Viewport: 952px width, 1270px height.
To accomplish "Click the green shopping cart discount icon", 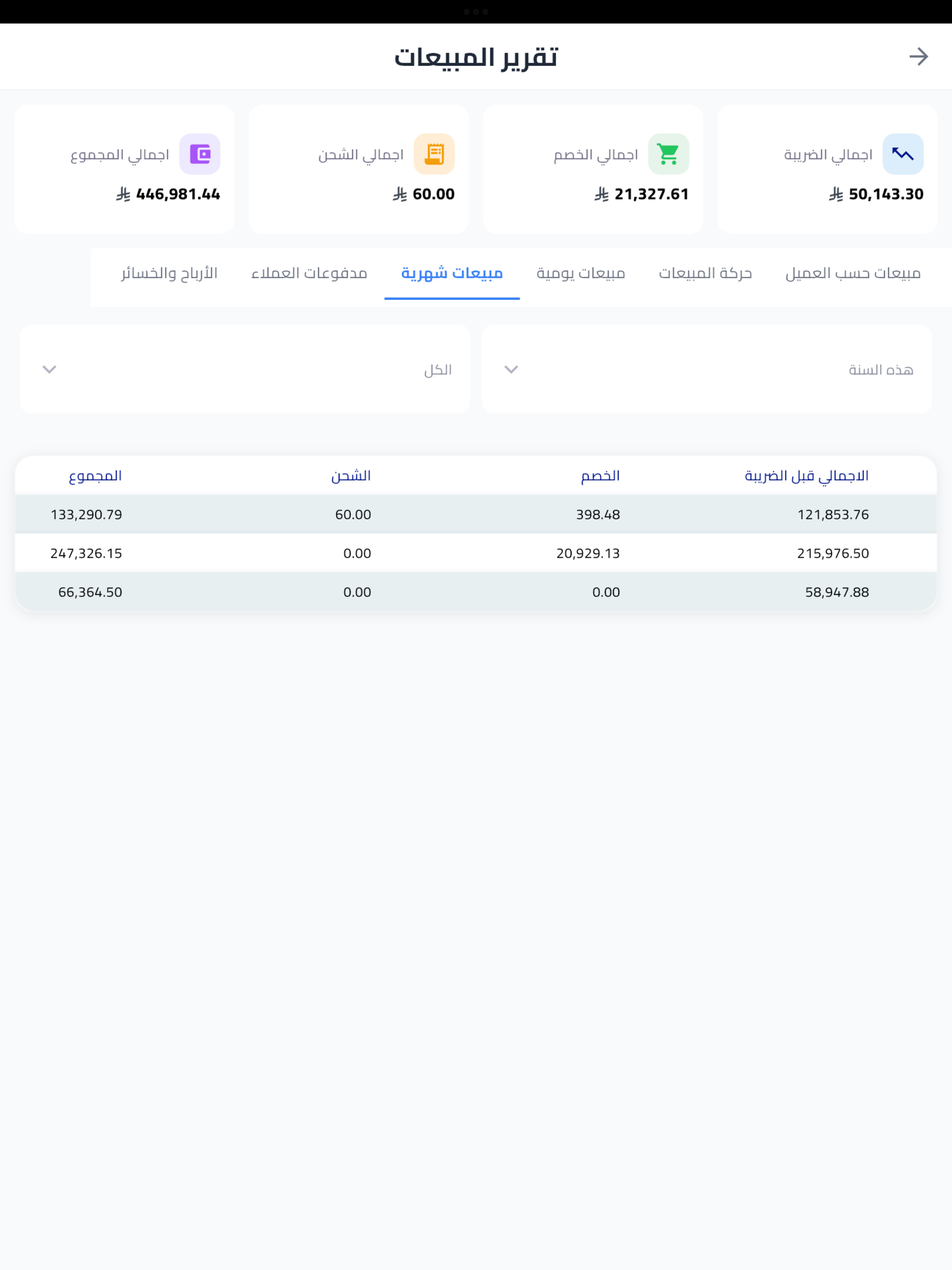I will (668, 154).
